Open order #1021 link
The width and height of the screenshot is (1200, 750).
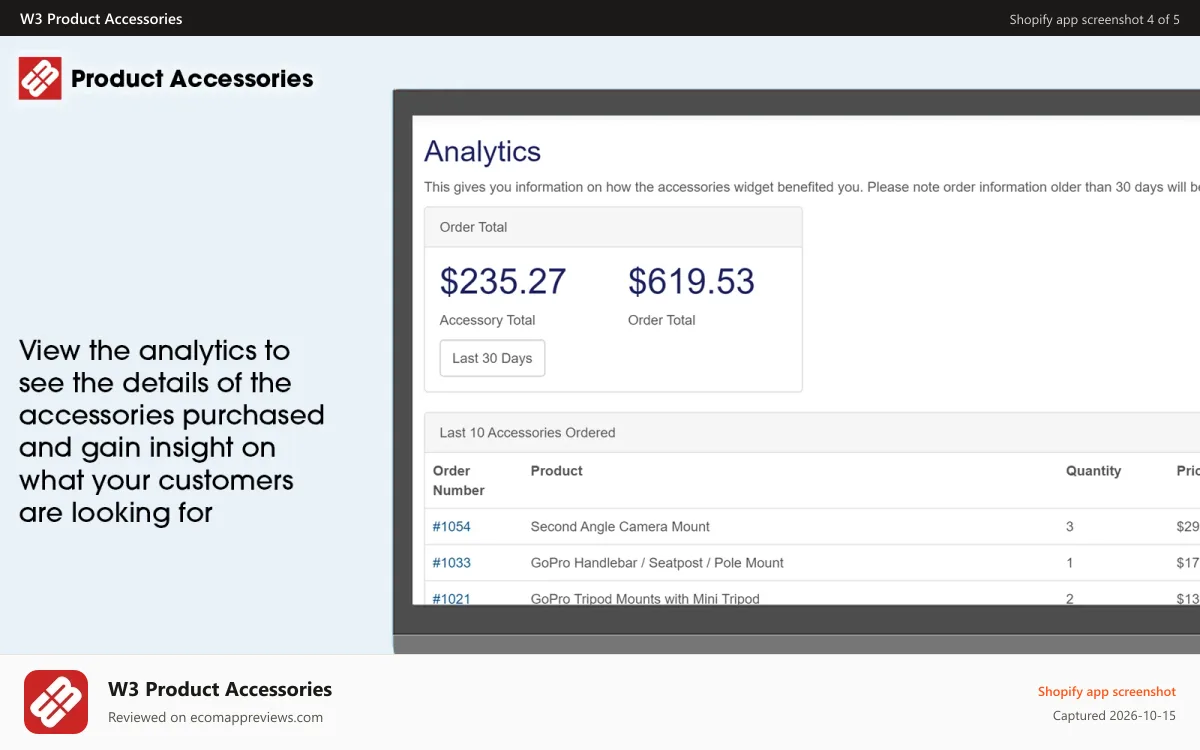[x=451, y=598]
